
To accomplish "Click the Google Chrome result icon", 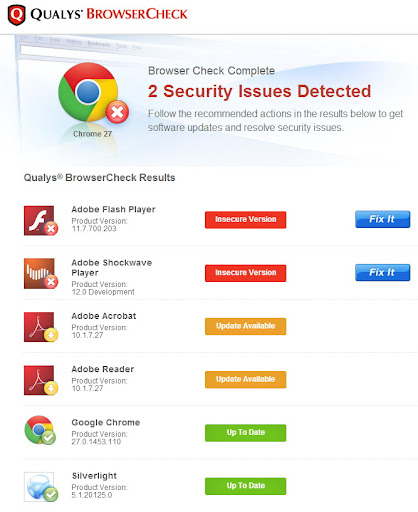I will click(40, 430).
